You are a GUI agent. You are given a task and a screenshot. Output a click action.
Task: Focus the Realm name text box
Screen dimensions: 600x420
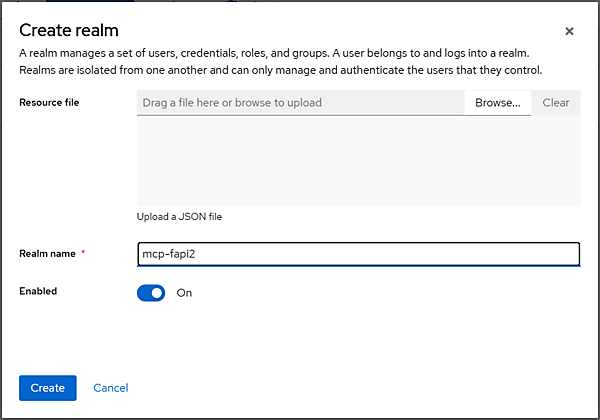coord(359,254)
